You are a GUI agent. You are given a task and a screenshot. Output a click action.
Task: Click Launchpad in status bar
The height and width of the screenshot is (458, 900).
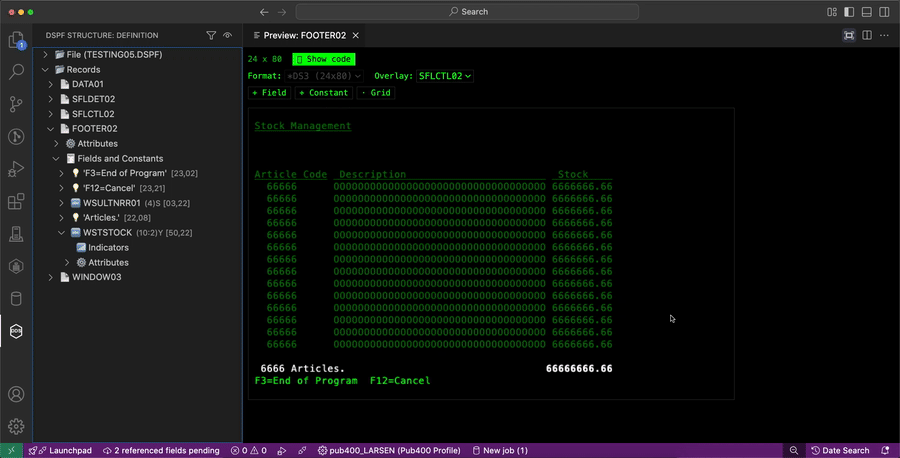coord(60,451)
